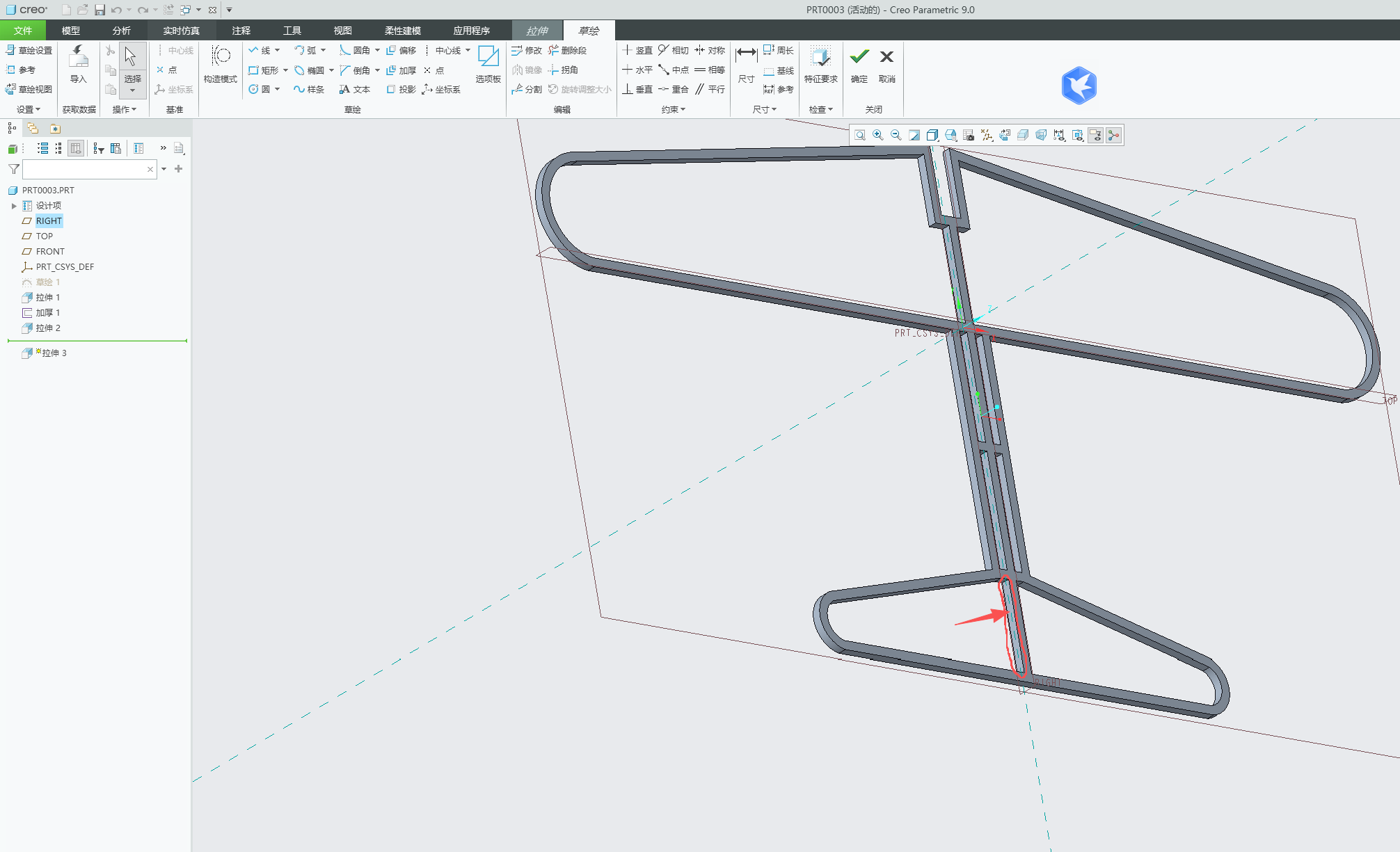Switch to the 拉伸 (Extrude) ribbon tab
This screenshot has width=1400, height=852.
pyautogui.click(x=537, y=31)
